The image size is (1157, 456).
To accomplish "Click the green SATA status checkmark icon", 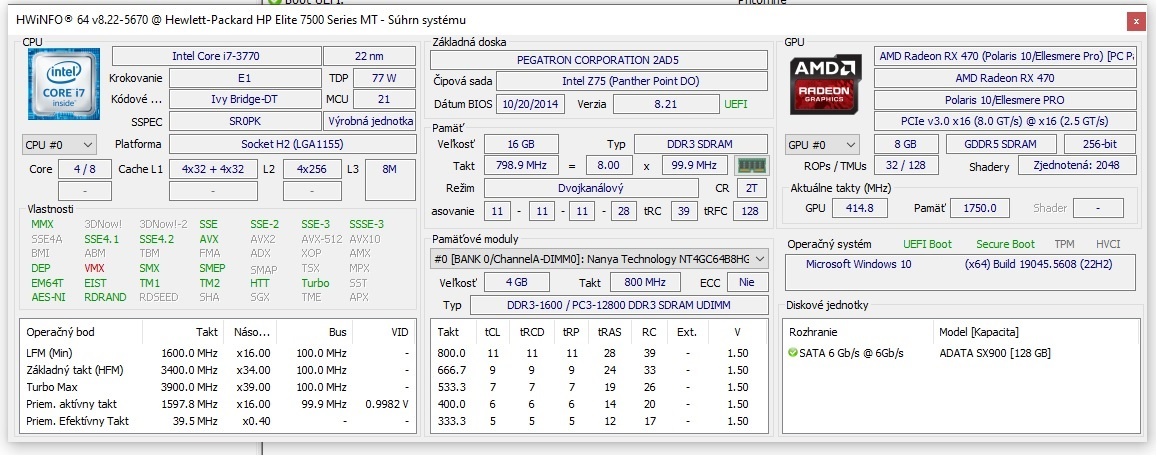I will coord(792,353).
